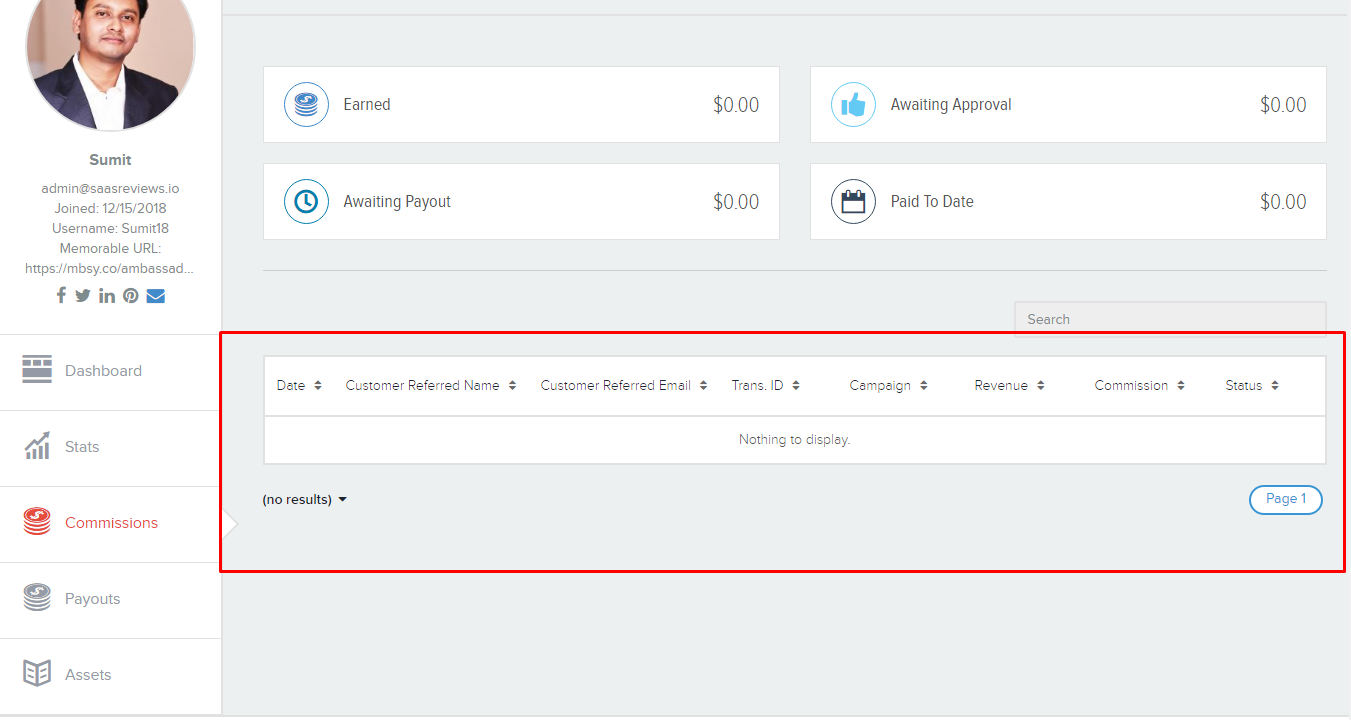Viewport: 1351px width, 720px height.
Task: Sort by Campaign column
Action: pos(888,385)
